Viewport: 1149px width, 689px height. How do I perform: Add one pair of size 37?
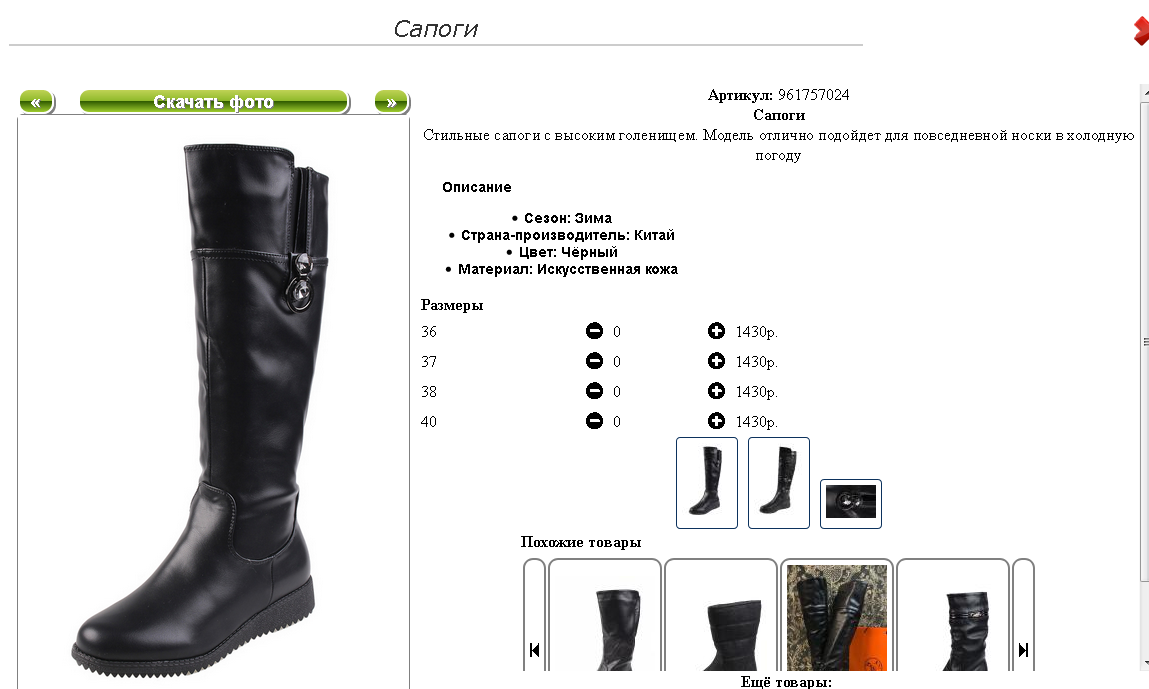(716, 361)
